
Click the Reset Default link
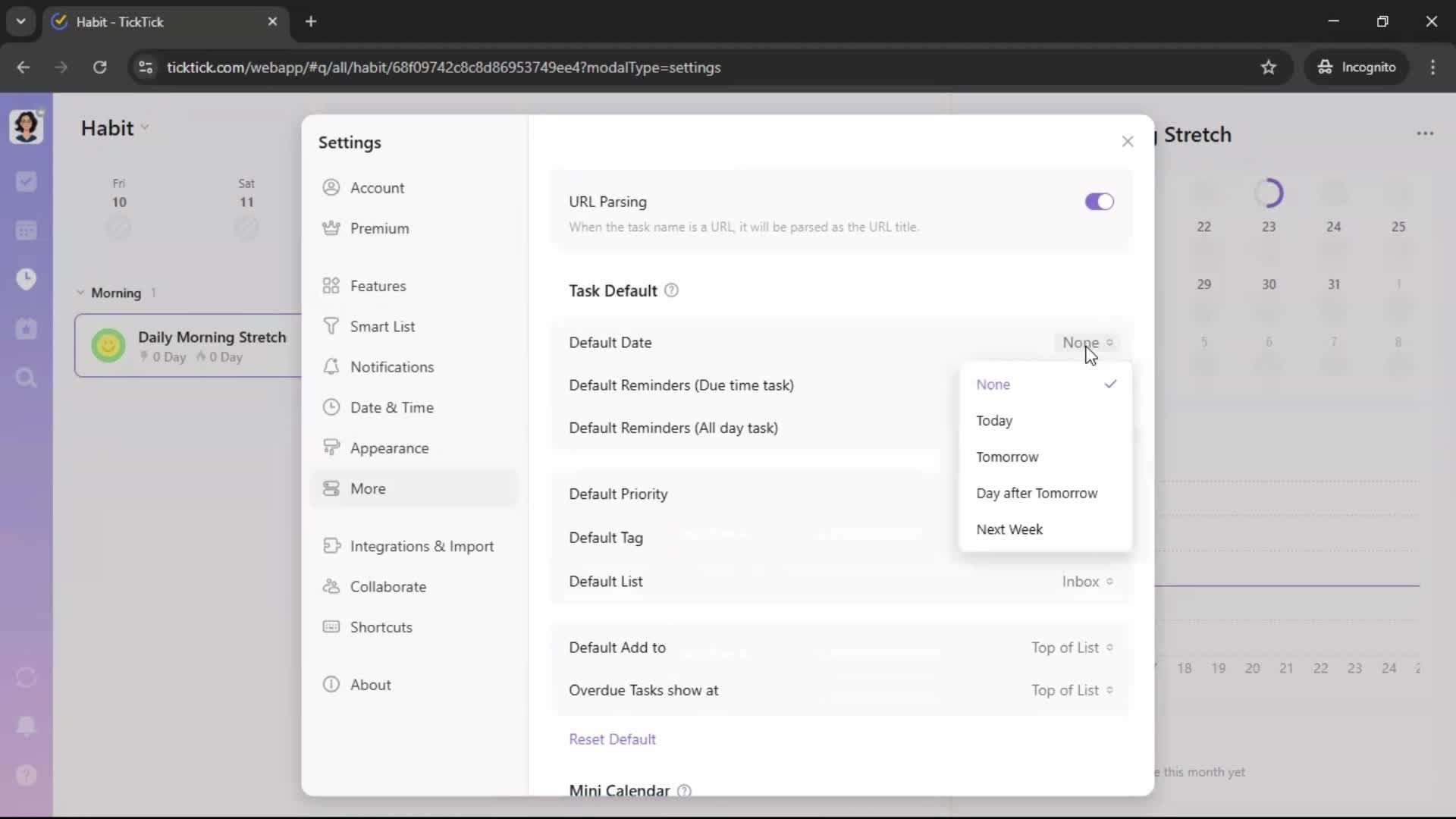612,739
